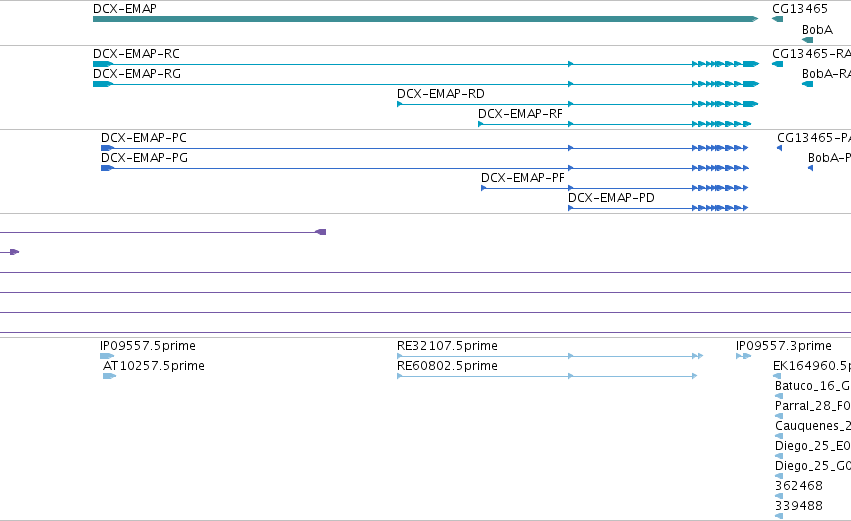Click the RE60802.5prime EST label

447,366
